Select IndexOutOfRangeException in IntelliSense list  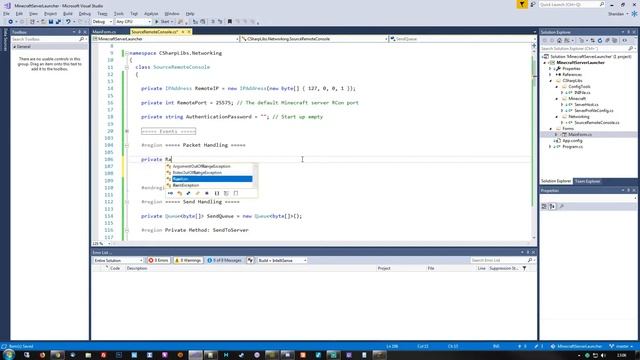(x=209, y=173)
